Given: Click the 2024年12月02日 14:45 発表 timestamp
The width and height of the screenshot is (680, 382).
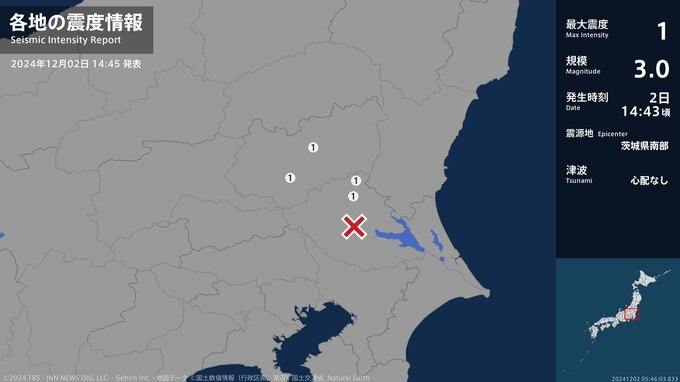Looking at the screenshot, I should pyautogui.click(x=76, y=64).
